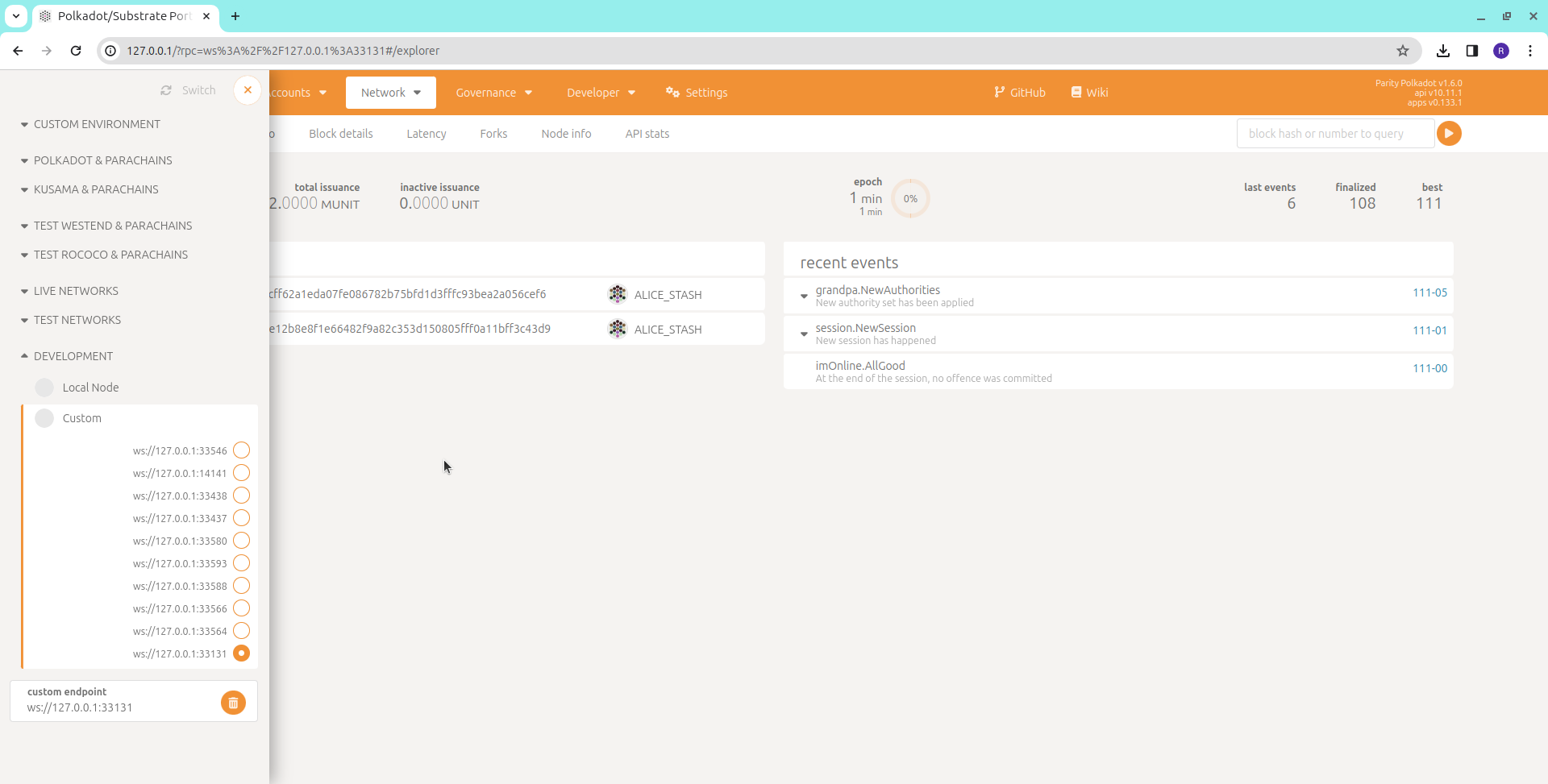The image size is (1548, 784).
Task: Expand CUSTOM ENVIRONMENT section
Action: tap(90, 124)
